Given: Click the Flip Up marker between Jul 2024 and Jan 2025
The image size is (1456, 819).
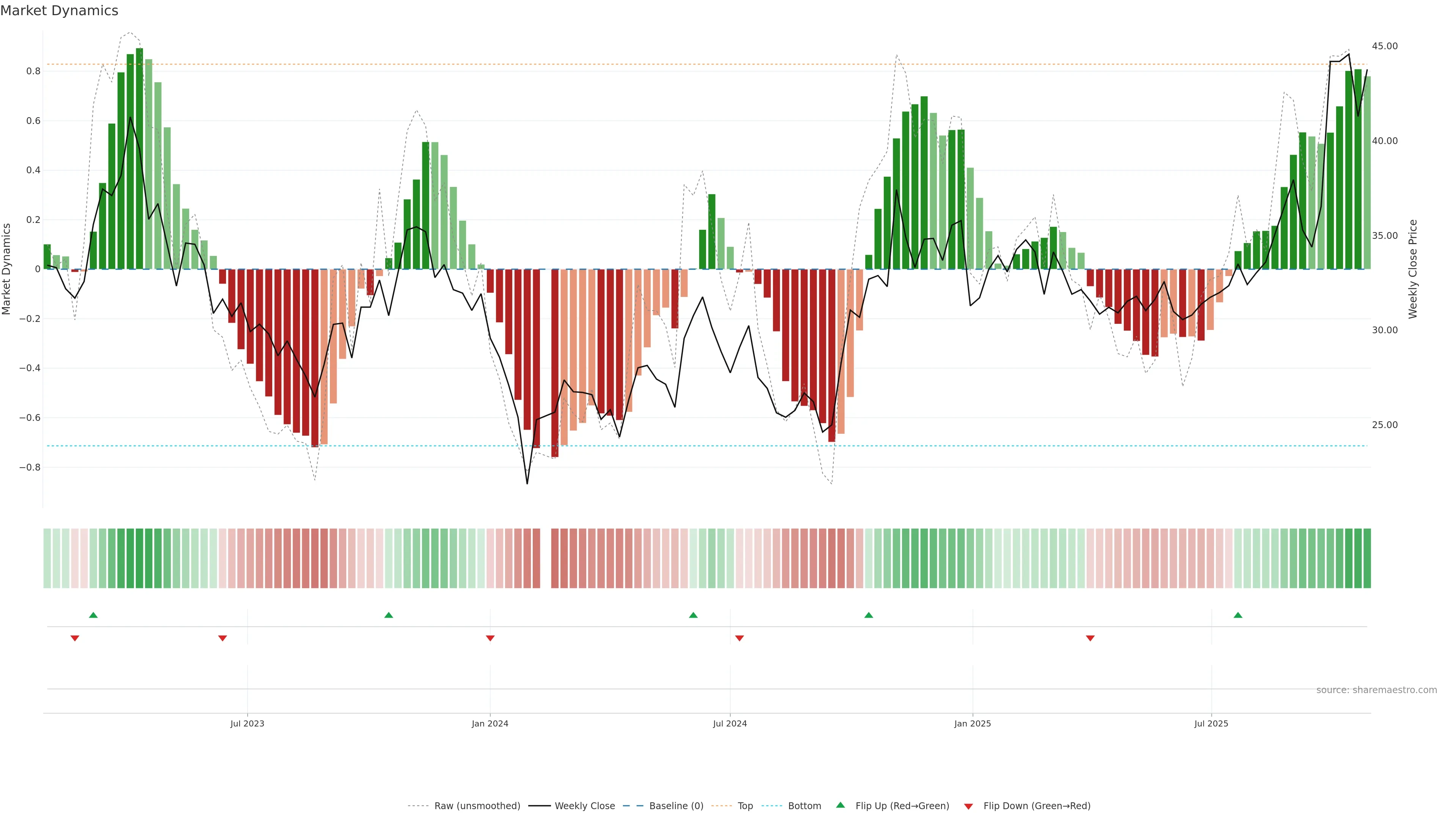Looking at the screenshot, I should (869, 615).
